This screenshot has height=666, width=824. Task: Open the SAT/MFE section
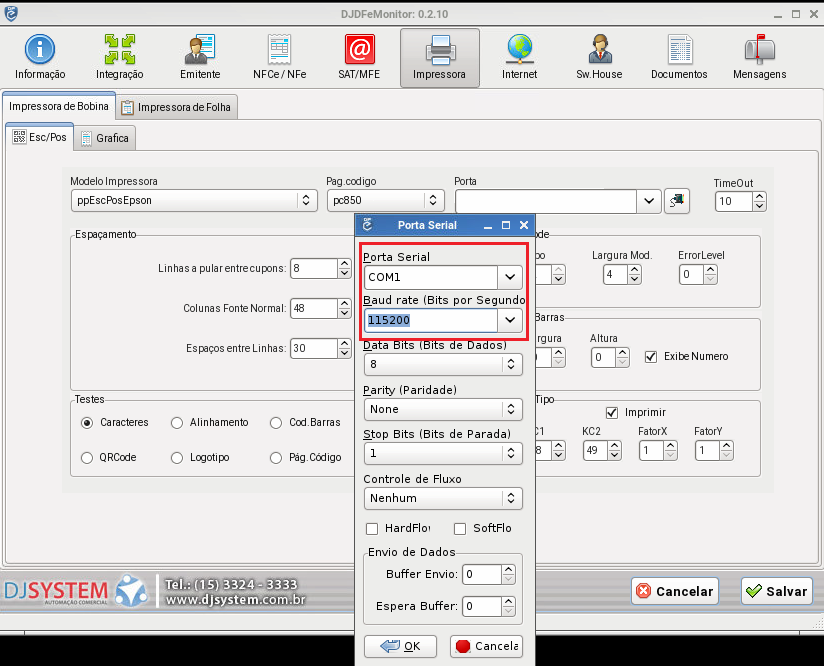pos(359,57)
